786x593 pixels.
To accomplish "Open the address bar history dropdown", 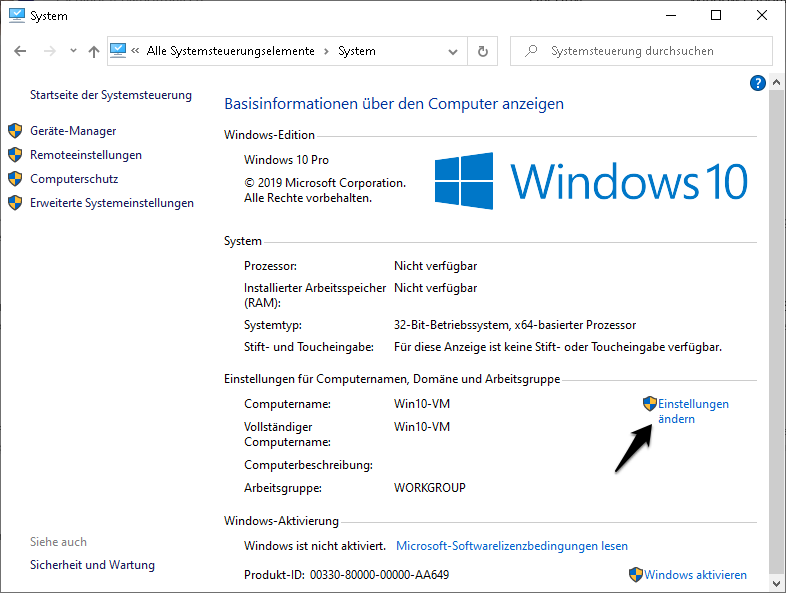I will [453, 51].
